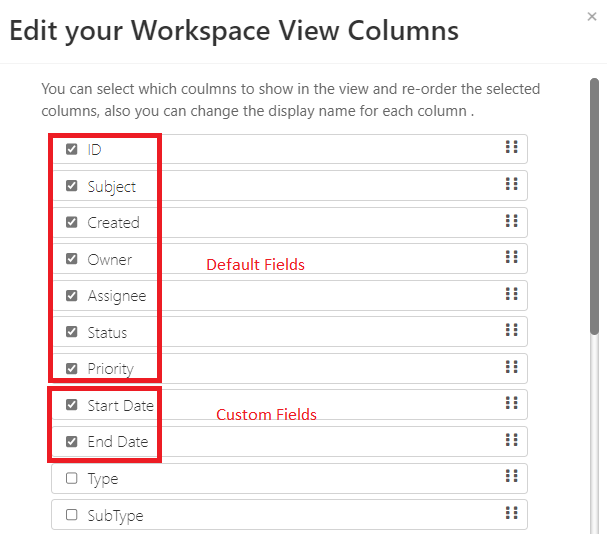This screenshot has height=534, width=607.
Task: Select the Status row reorder handle
Action: click(511, 330)
